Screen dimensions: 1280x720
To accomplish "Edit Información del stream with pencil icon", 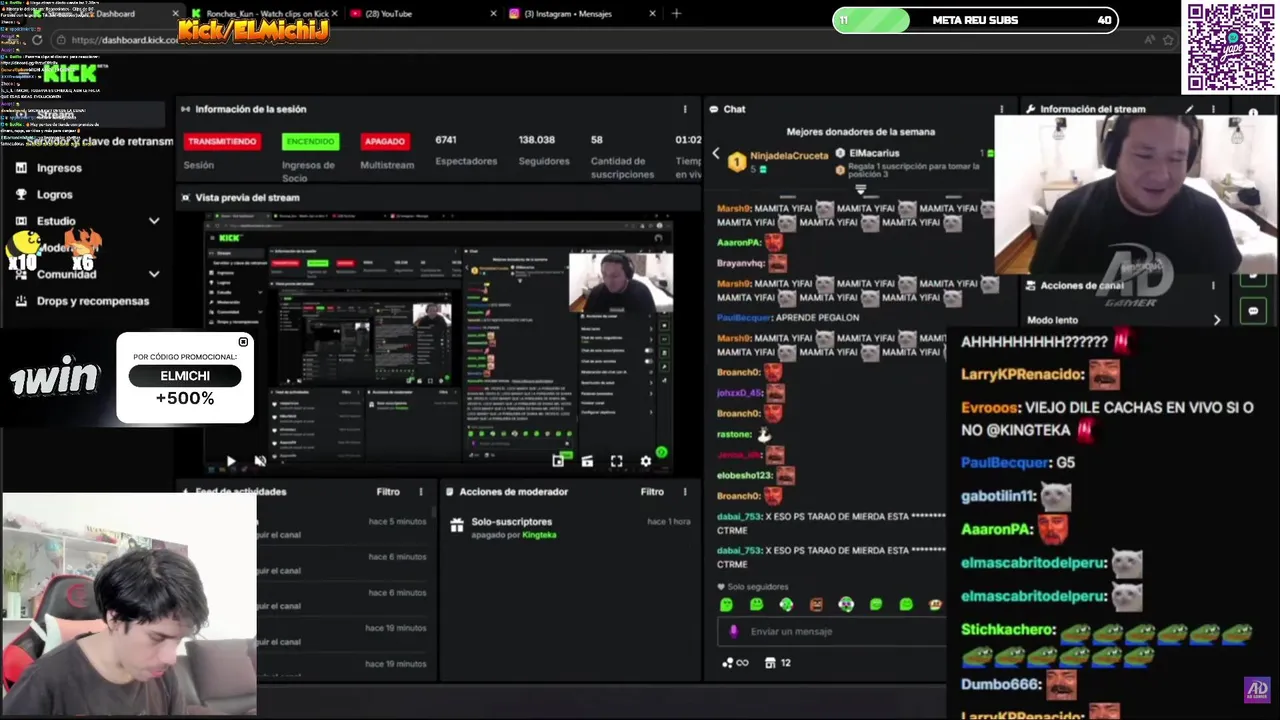I will tap(1189, 109).
